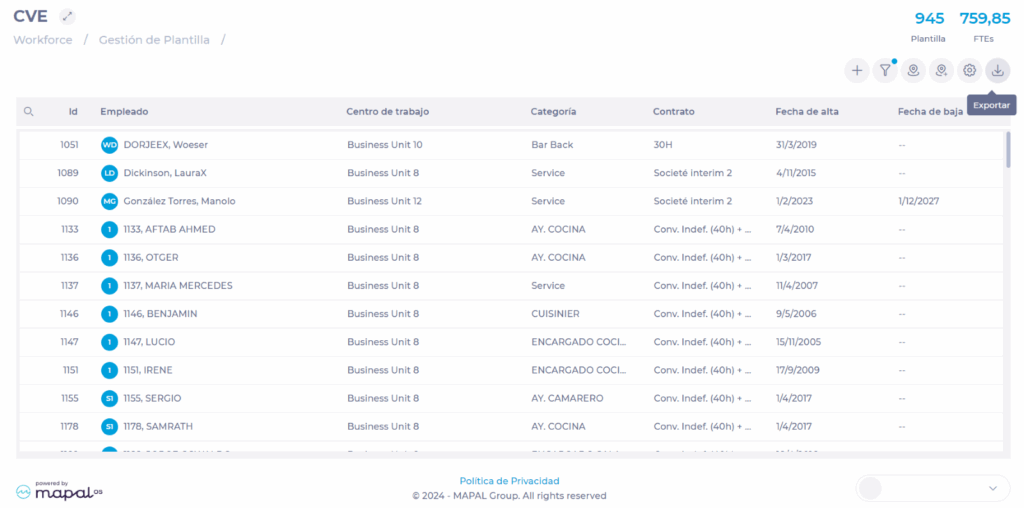Click the table vertical scrollbar
Viewport: 1024px width, 508px height.
(x=1007, y=150)
